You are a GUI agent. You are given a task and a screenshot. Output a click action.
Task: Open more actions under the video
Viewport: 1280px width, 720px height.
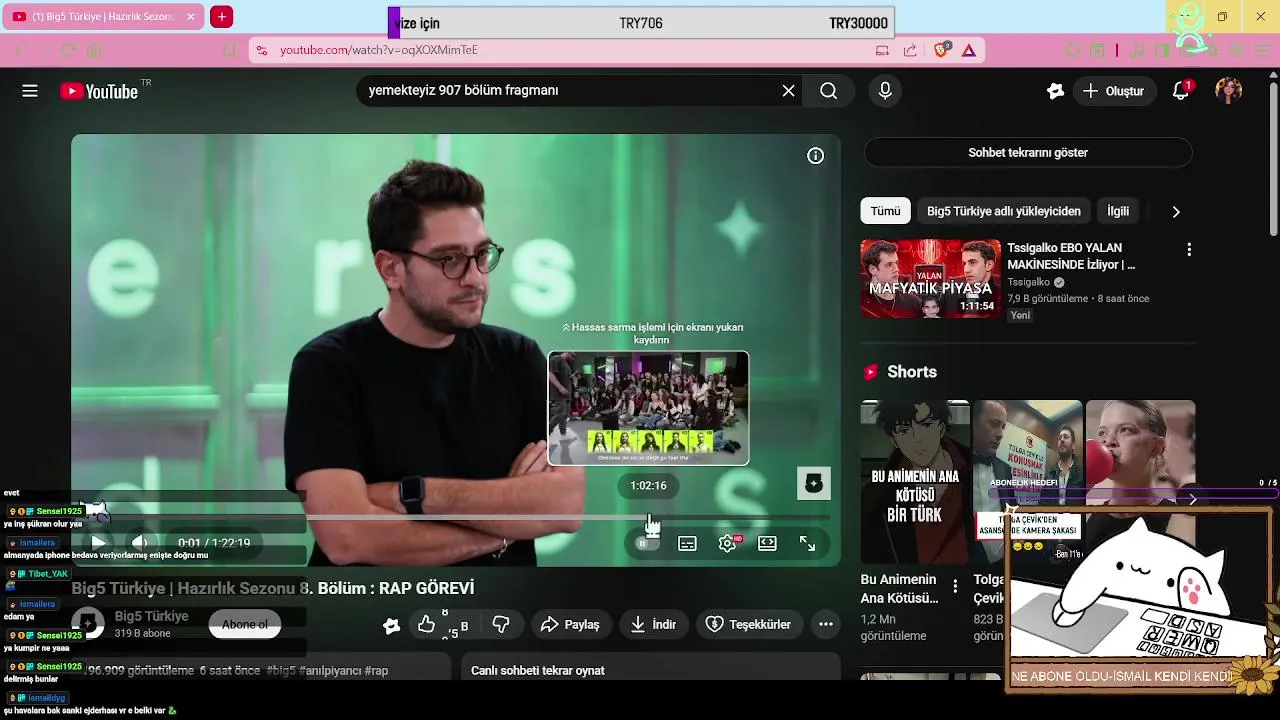point(826,624)
